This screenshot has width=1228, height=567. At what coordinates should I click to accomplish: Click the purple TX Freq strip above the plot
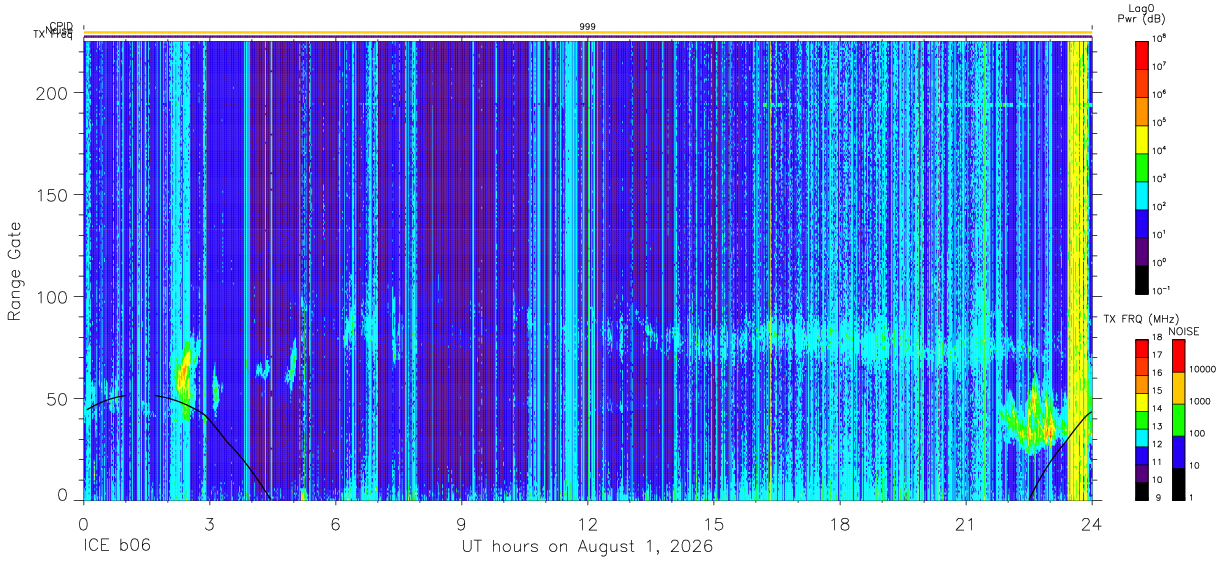tap(588, 37)
